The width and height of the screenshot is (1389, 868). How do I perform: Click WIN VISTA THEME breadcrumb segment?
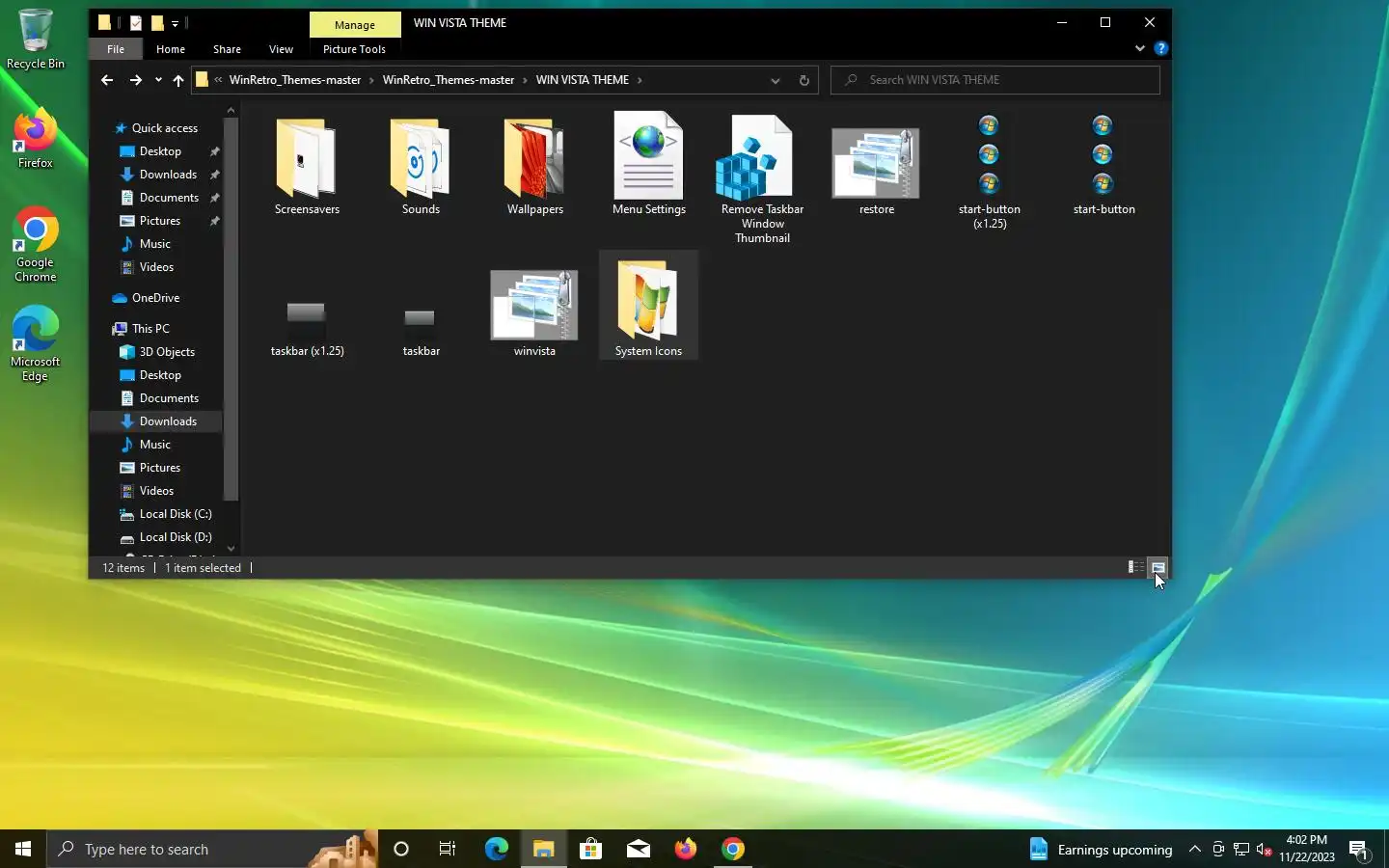582,80
